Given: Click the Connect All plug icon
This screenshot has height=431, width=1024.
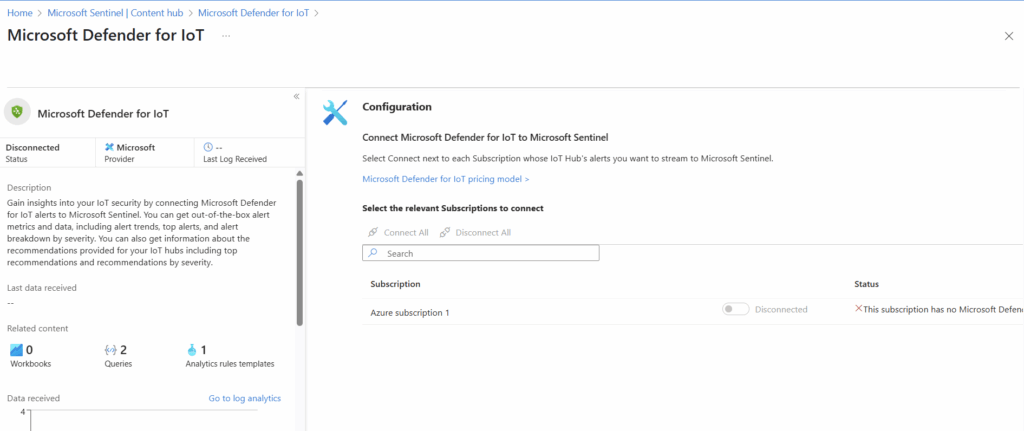Looking at the screenshot, I should click(373, 232).
